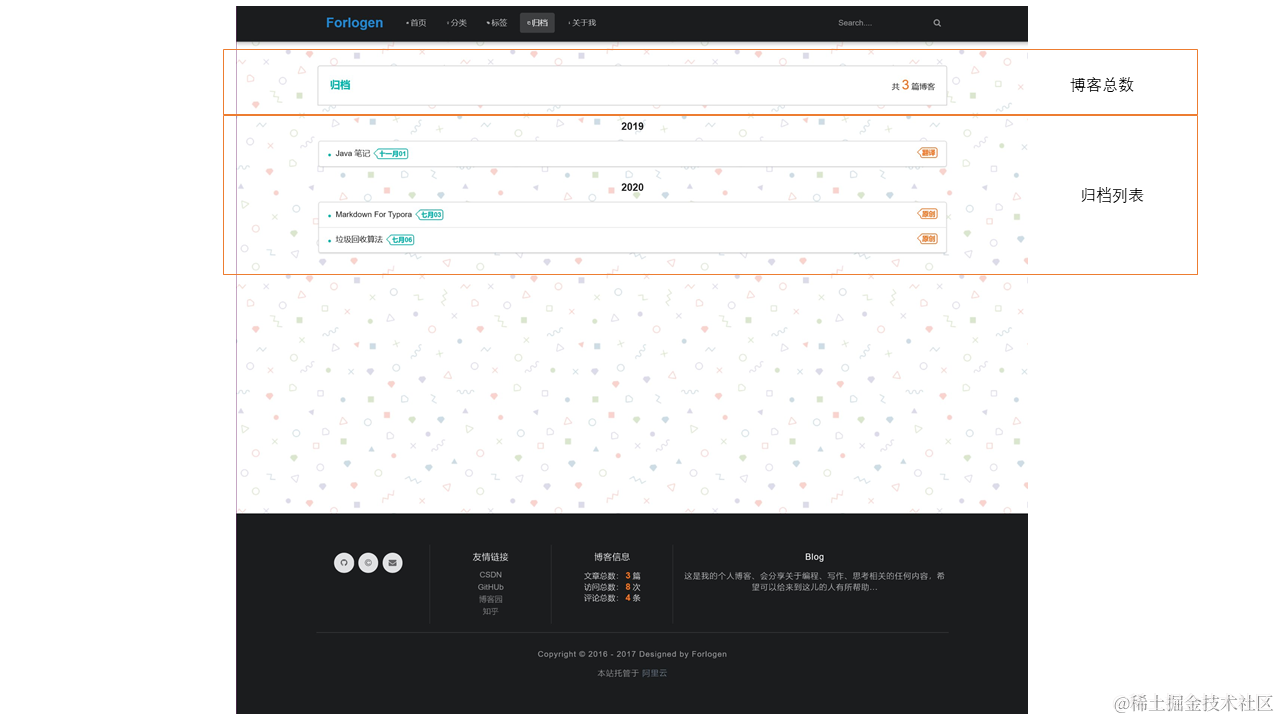Click the magnifier search icon
The height and width of the screenshot is (720, 1280).
pyautogui.click(x=937, y=23)
